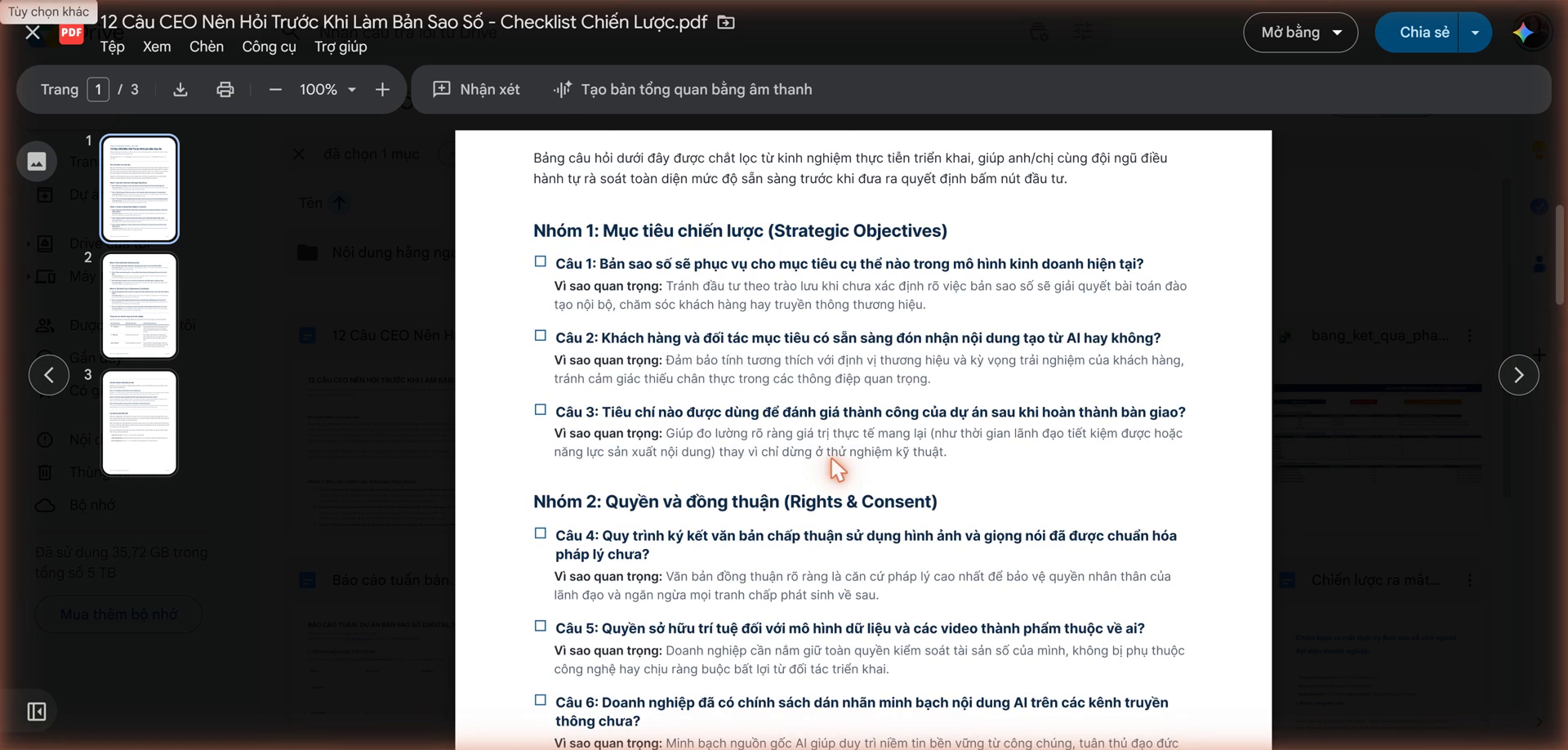Open the Trợ giúp menu
Screen dimensions: 1568x750
[341, 47]
